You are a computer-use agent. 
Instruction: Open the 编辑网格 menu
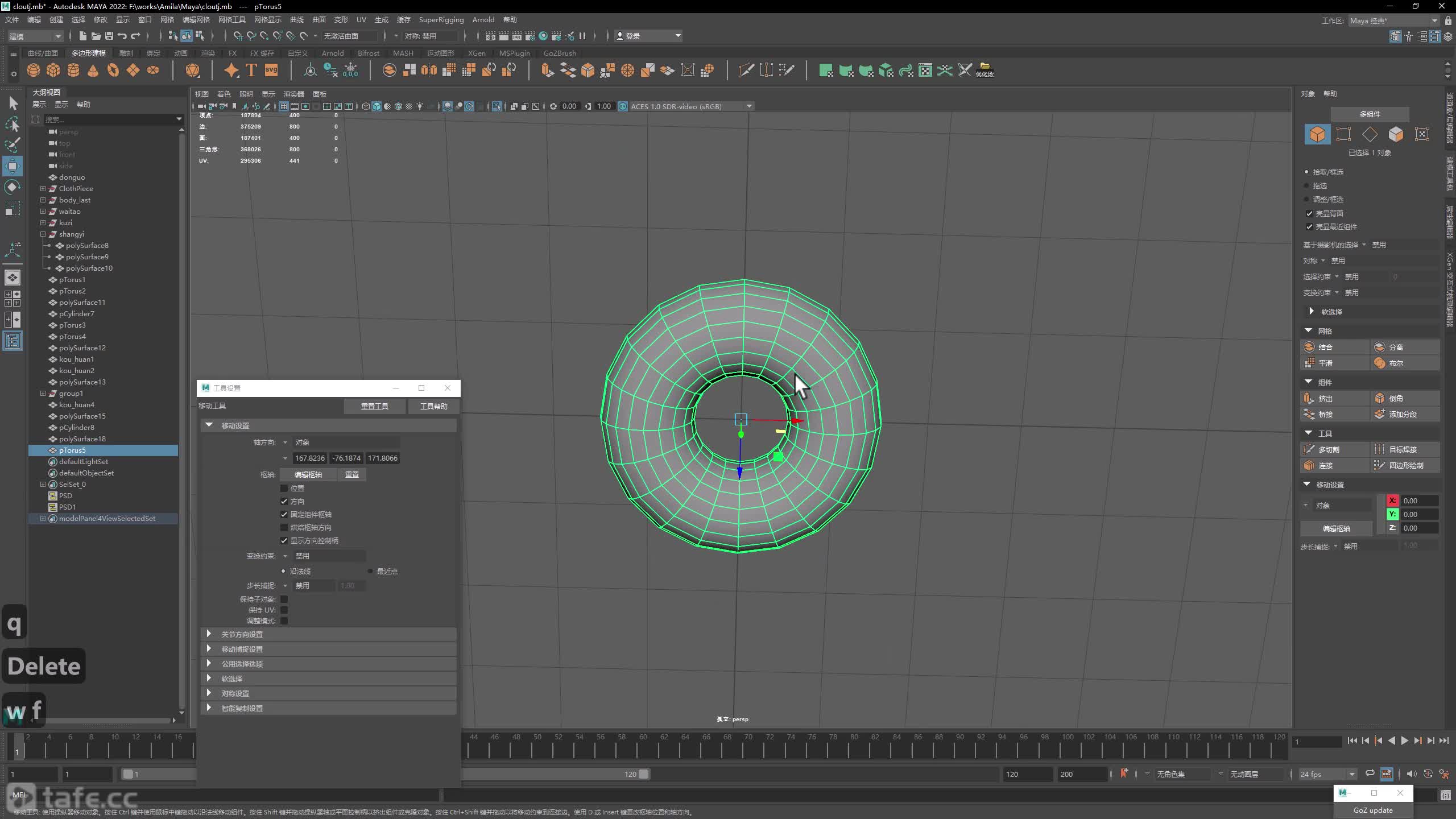point(196,20)
